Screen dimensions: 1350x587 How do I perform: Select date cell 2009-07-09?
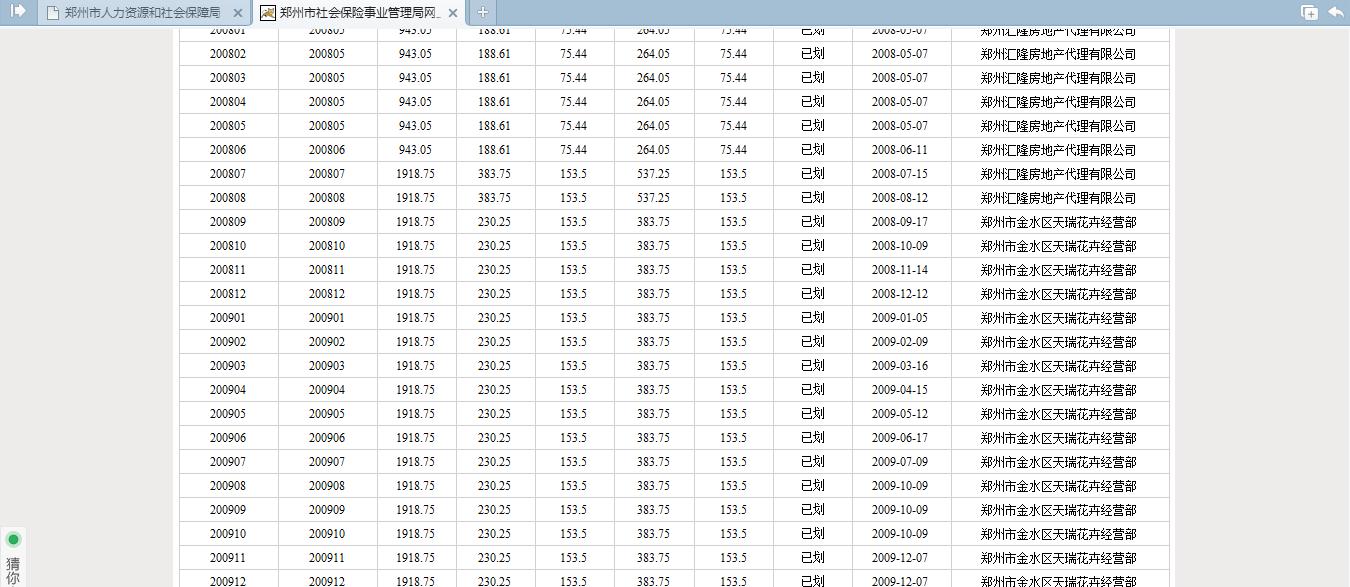[900, 462]
